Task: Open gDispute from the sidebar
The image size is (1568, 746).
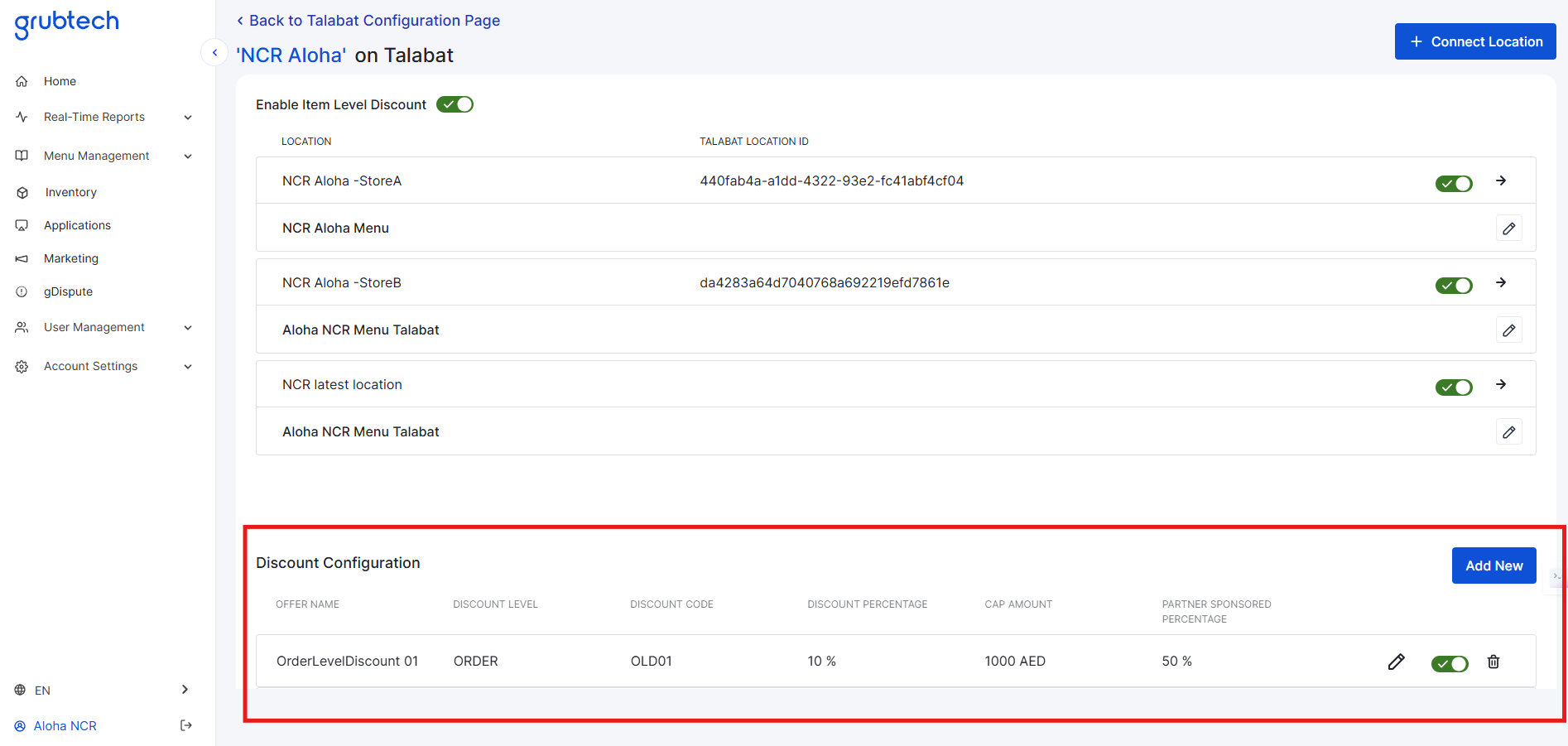Action: [68, 291]
